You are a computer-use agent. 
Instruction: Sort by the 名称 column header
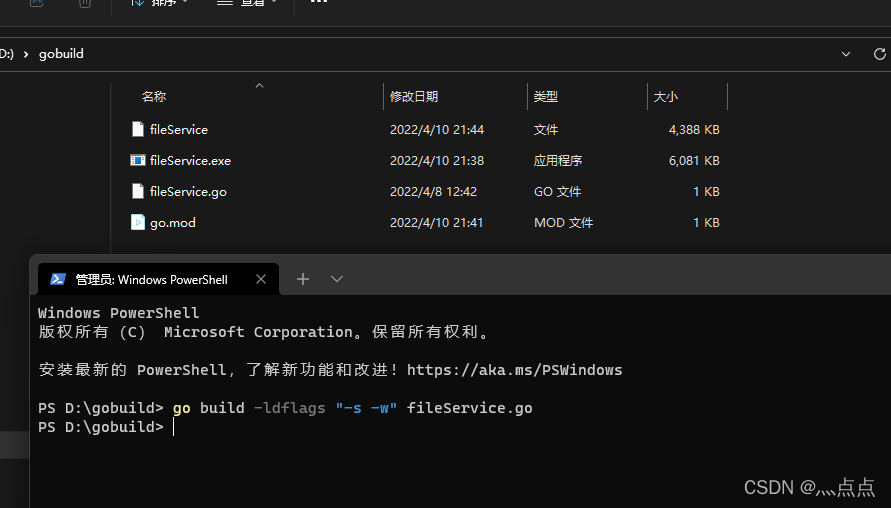(154, 97)
